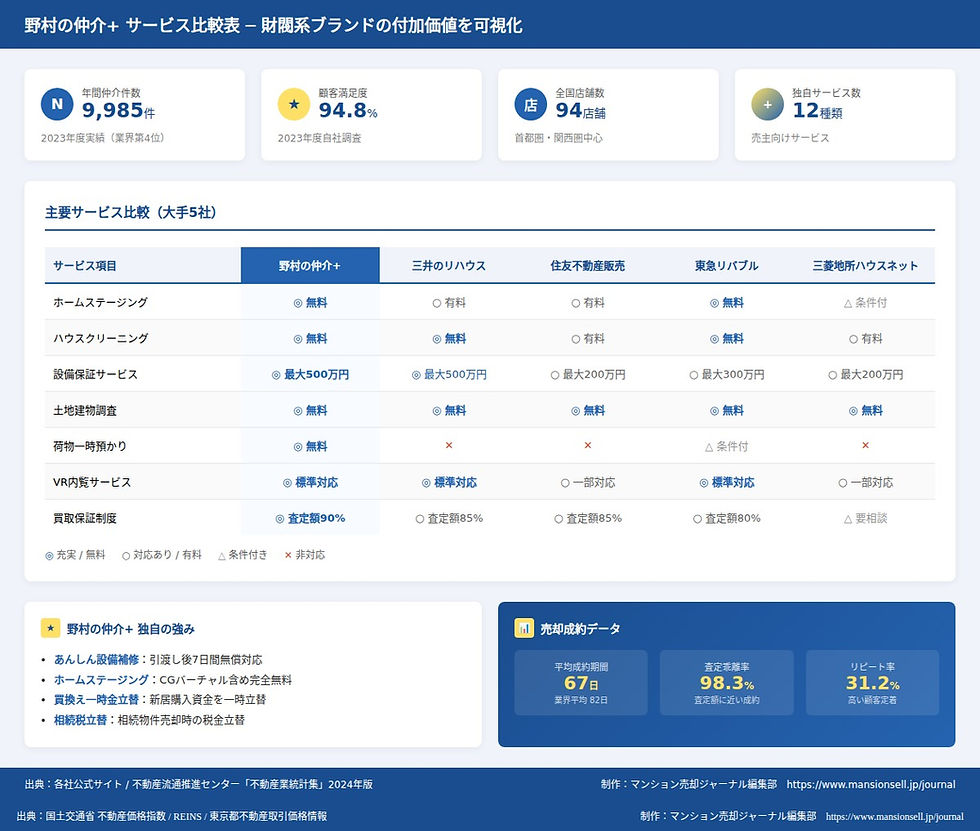Click the yellow star icon beside 野村の仲介+ 独自の強み

(x=50, y=628)
